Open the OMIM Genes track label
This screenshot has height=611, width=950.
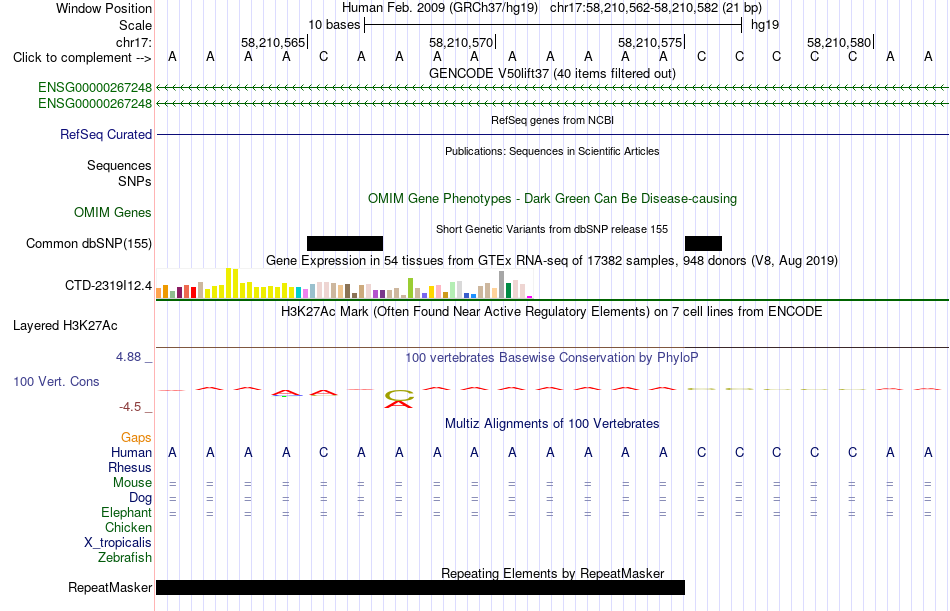113,213
